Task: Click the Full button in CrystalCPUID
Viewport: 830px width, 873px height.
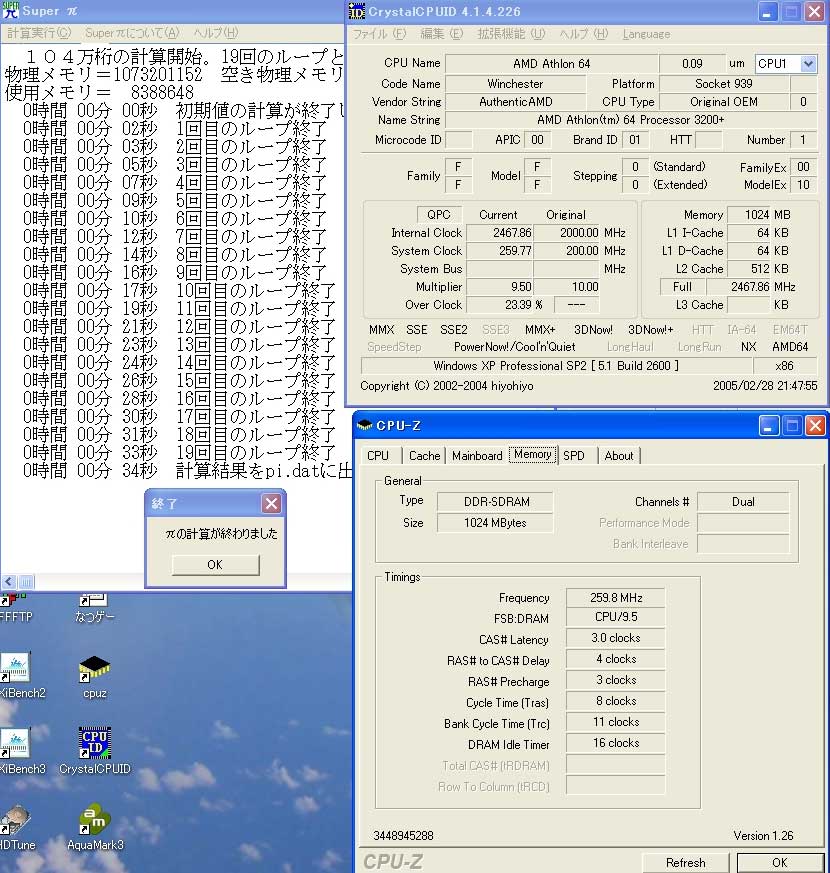Action: coord(682,287)
